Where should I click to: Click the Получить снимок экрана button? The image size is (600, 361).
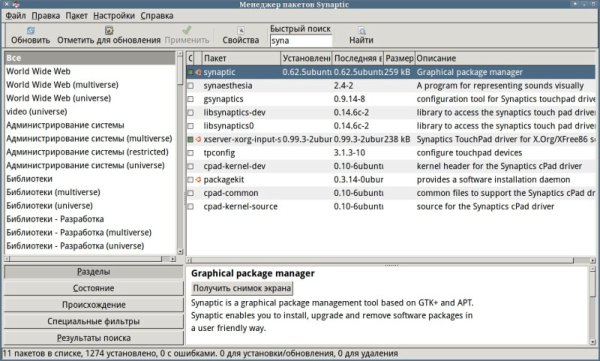point(242,288)
